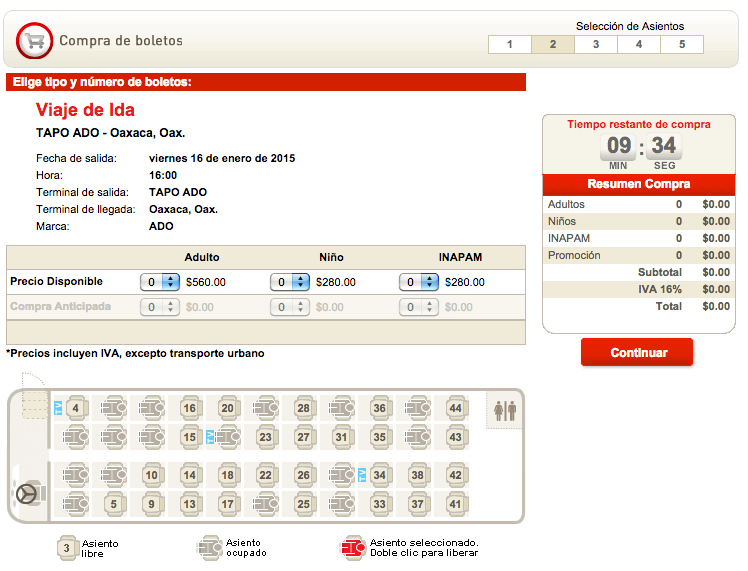Click the driver's steering wheel icon

tap(28, 493)
